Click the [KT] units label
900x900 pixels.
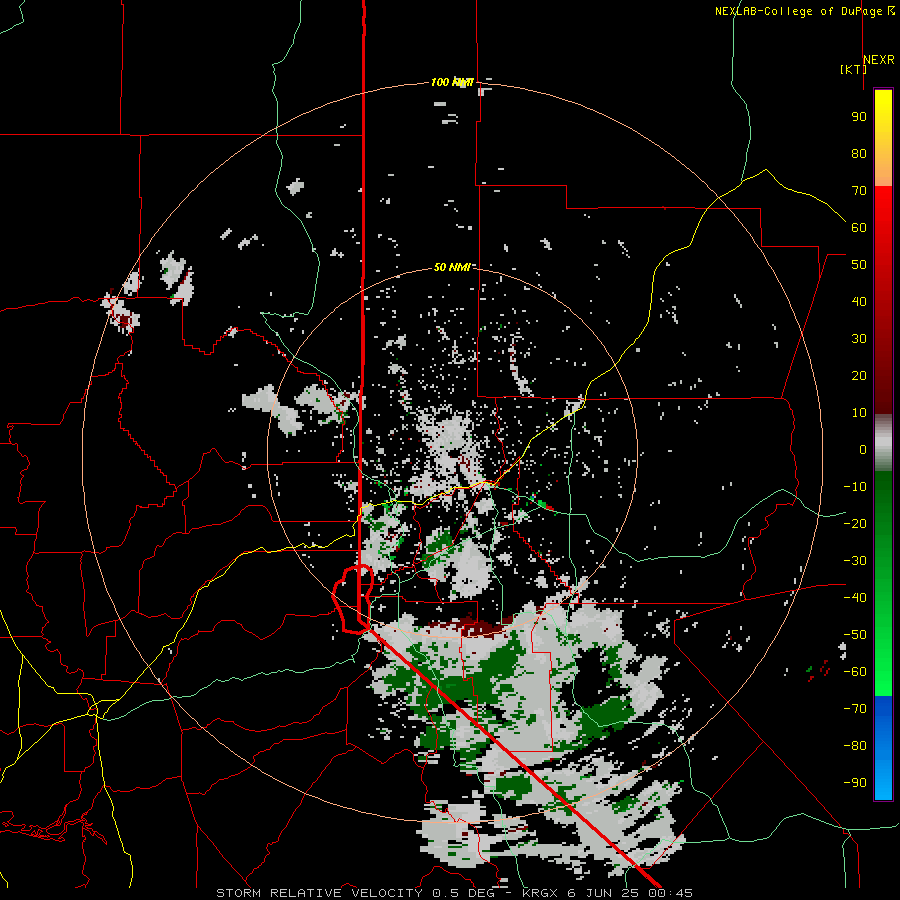tap(853, 69)
